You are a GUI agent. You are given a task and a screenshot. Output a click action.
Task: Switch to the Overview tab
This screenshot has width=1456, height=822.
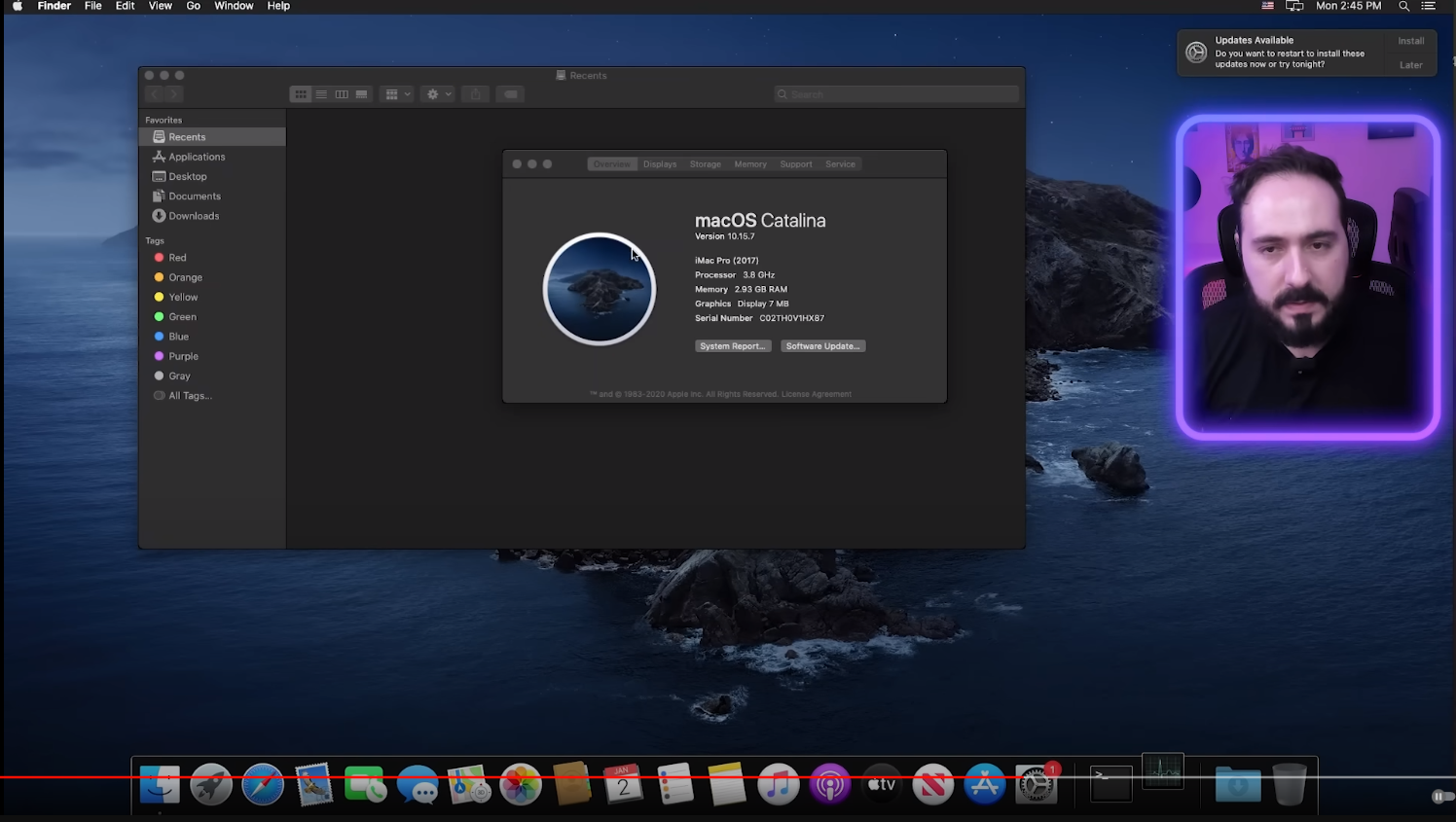click(612, 164)
